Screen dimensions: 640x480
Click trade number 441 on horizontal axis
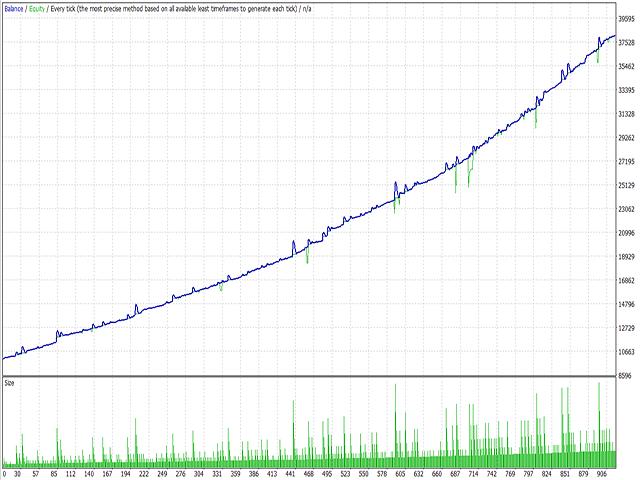click(290, 474)
